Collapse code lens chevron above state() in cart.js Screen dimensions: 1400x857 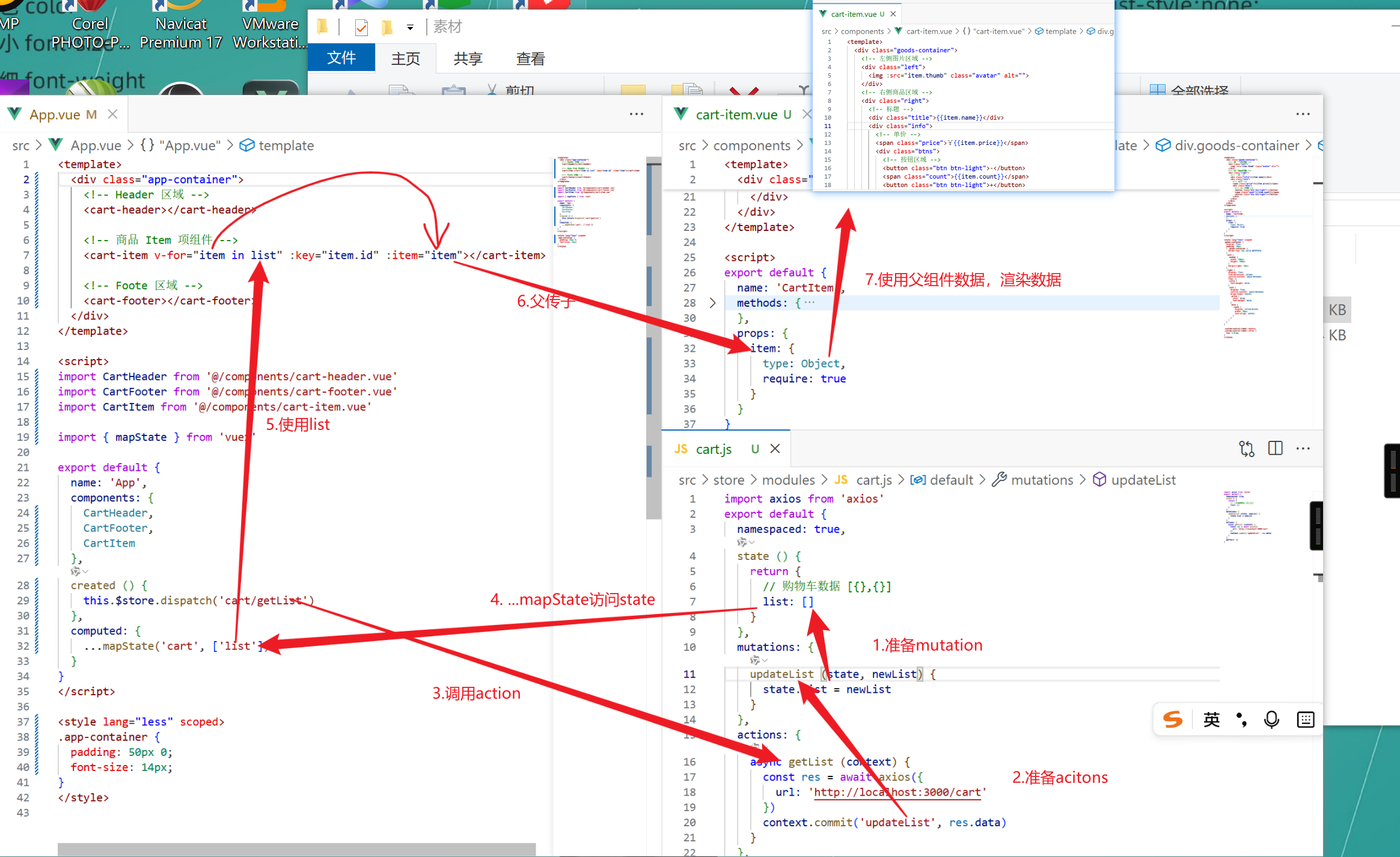(751, 542)
